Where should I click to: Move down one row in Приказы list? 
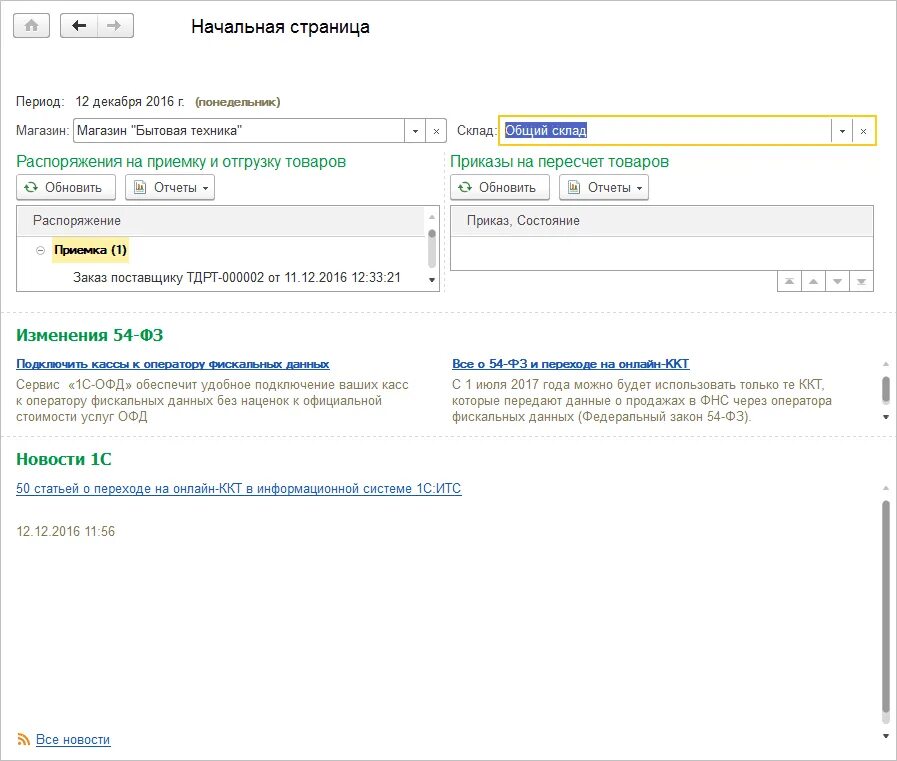838,281
